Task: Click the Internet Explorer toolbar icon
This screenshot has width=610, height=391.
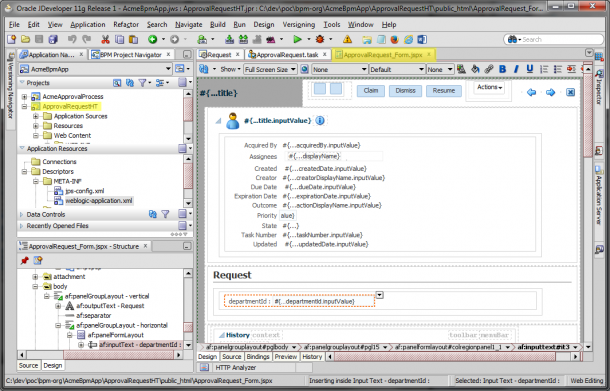Action: tap(408, 39)
